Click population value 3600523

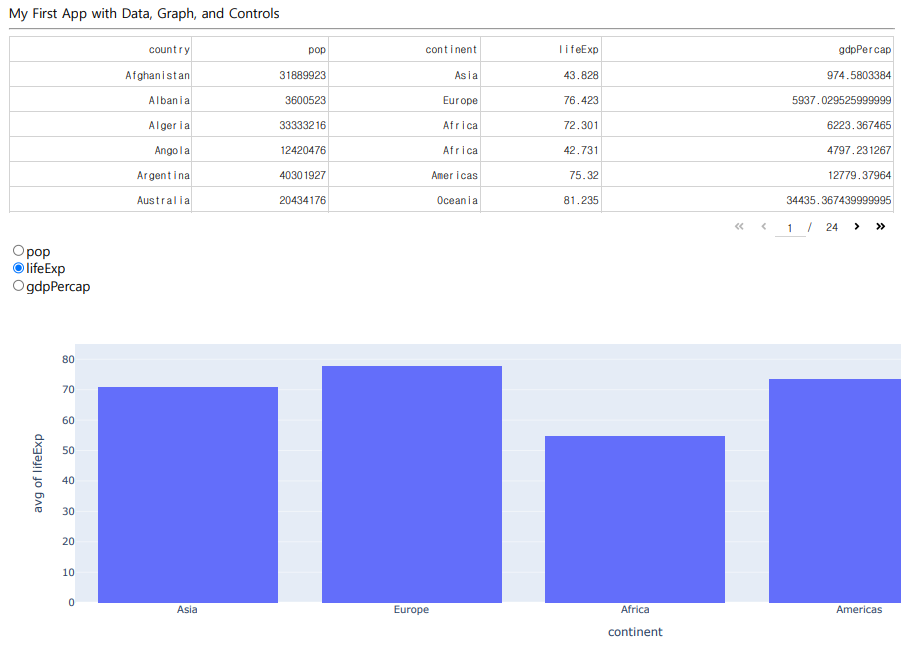260,100
